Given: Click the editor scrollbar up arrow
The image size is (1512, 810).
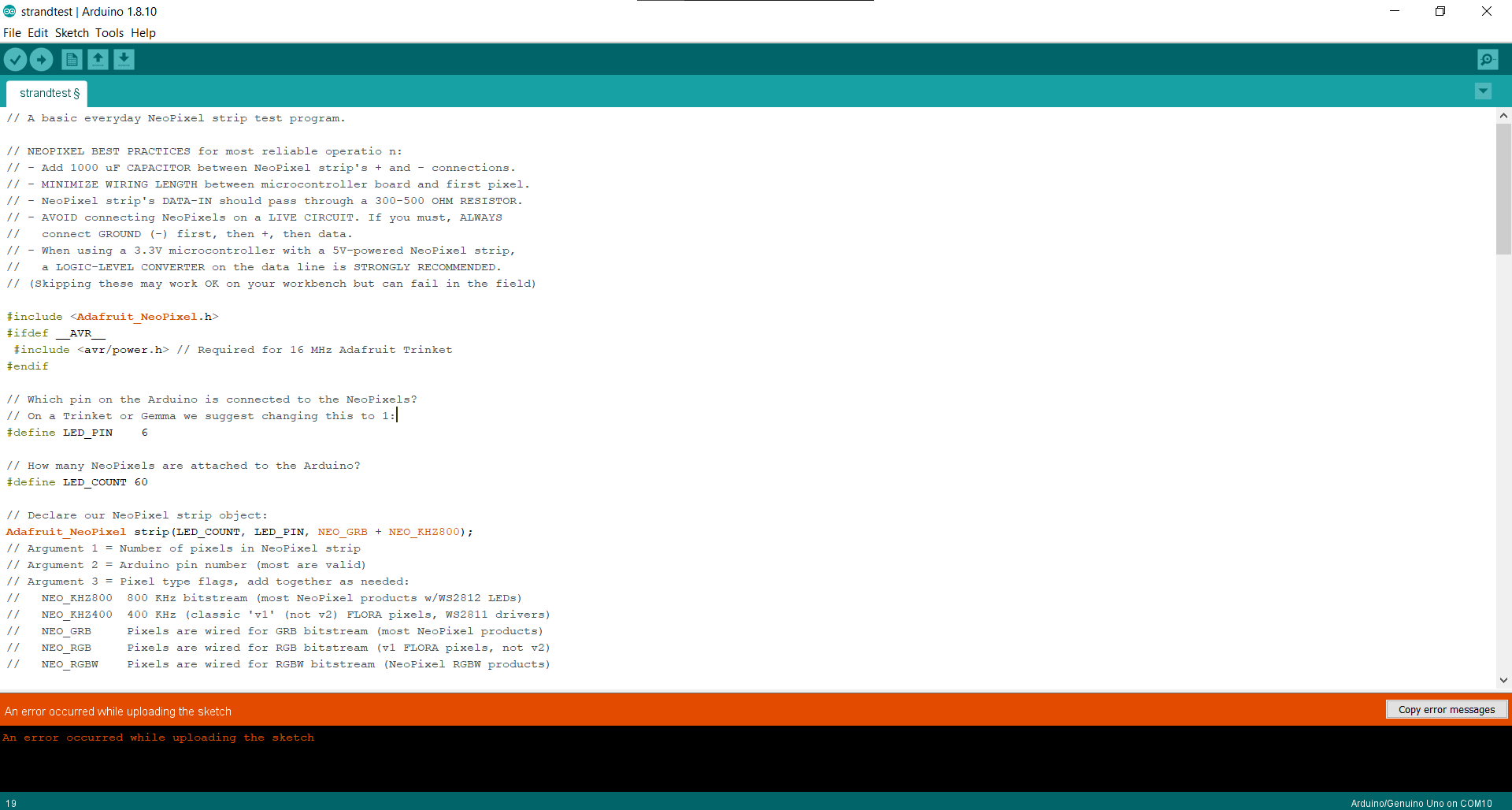Looking at the screenshot, I should coord(1503,115).
